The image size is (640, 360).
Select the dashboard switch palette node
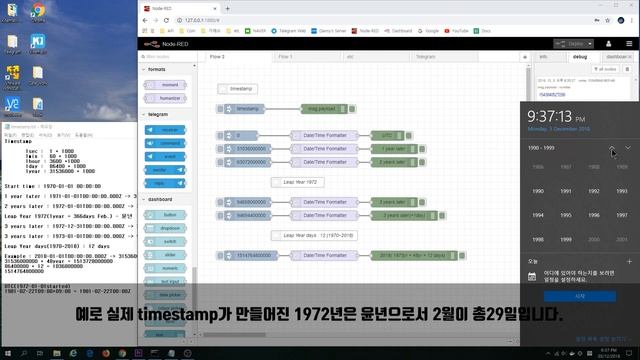pos(165,242)
